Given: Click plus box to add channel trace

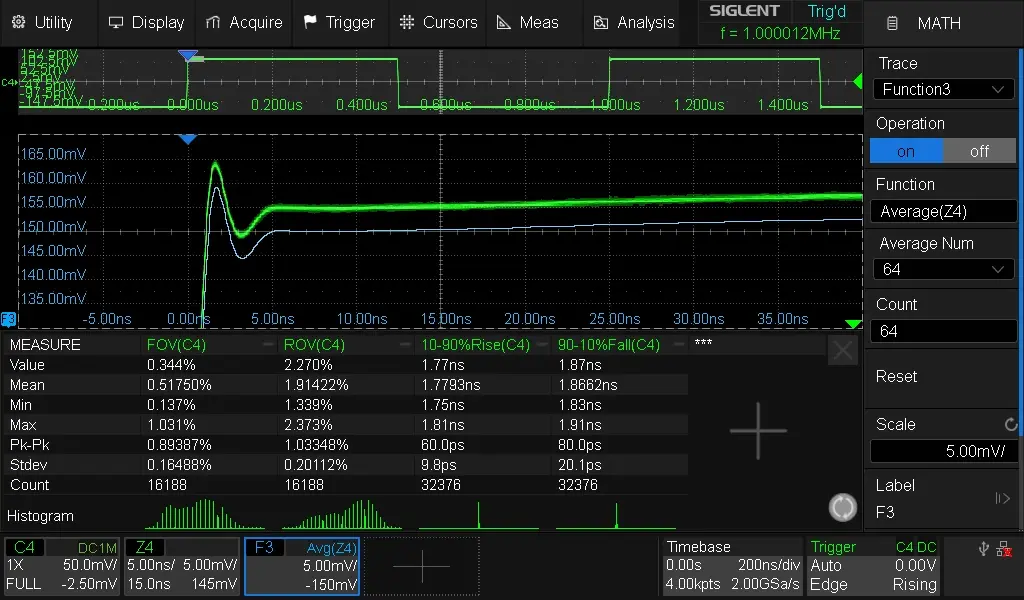Looking at the screenshot, I should (x=421, y=566).
